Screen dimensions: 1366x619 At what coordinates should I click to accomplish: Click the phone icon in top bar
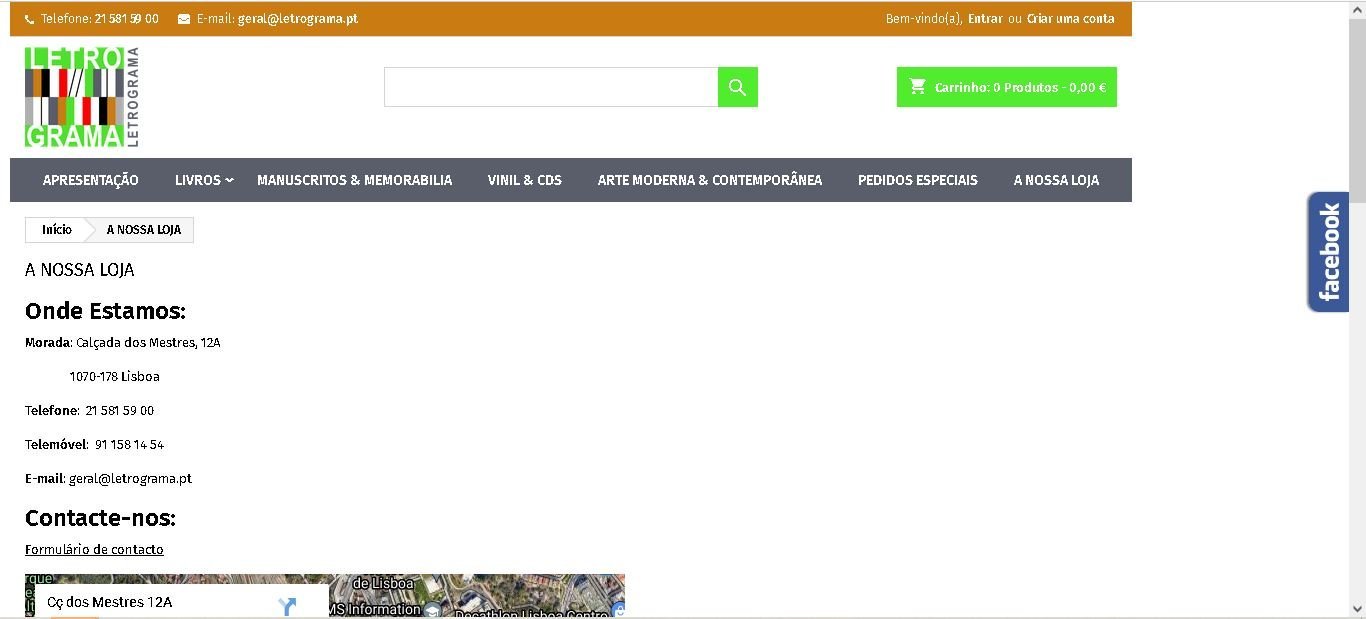point(29,19)
